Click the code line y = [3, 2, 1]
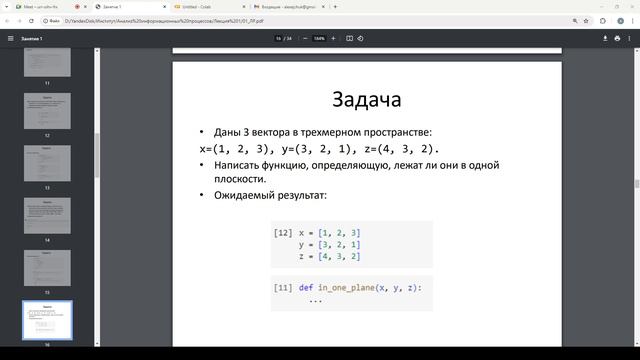This screenshot has width=640, height=360. point(329,244)
